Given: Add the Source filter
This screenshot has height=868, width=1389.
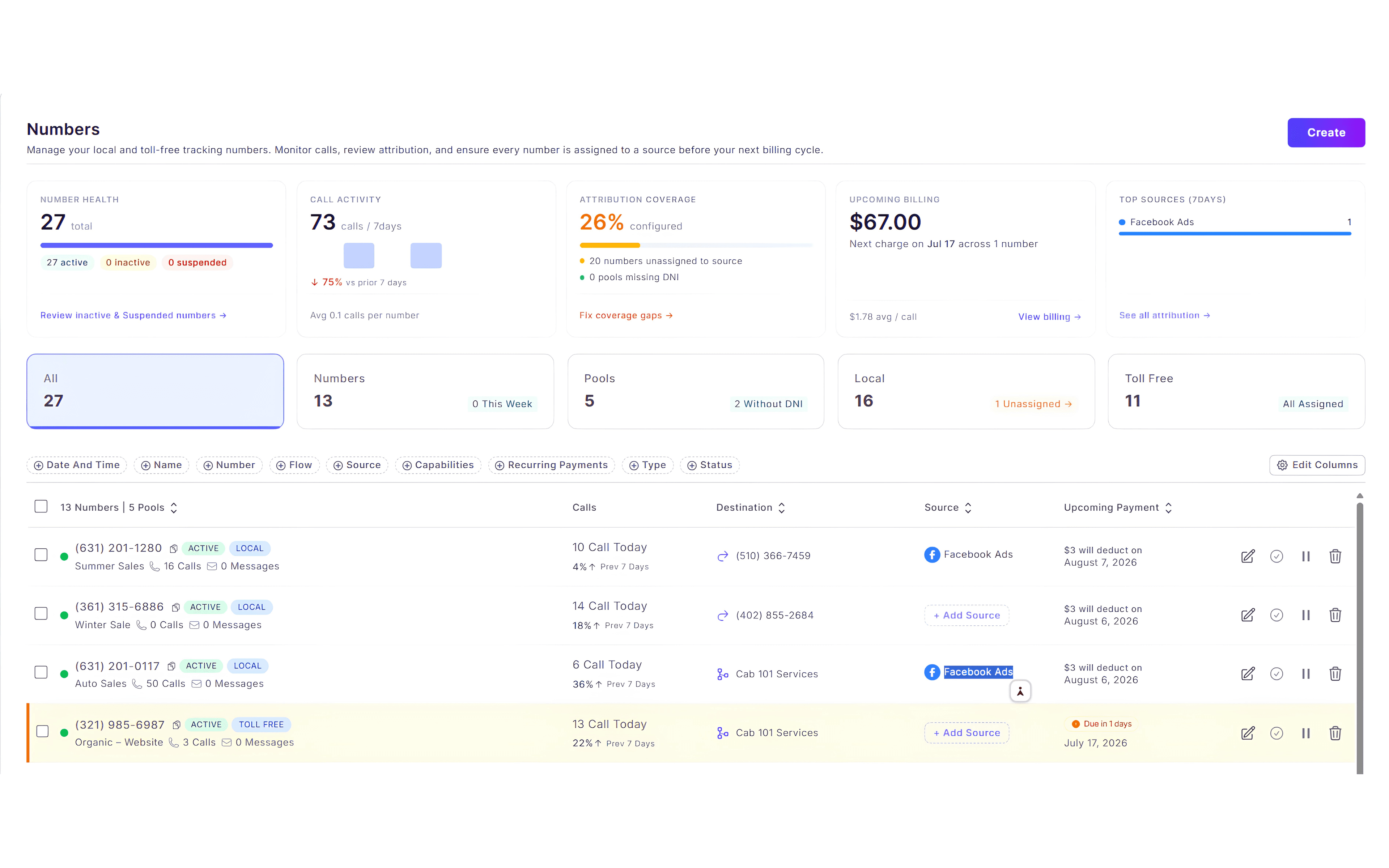Looking at the screenshot, I should click(x=357, y=465).
